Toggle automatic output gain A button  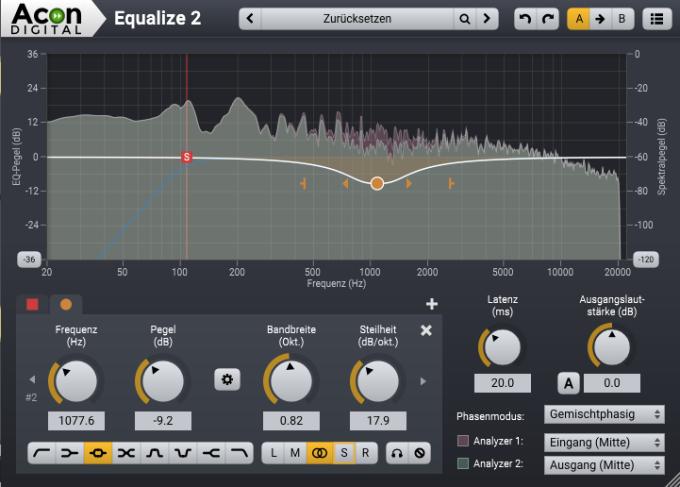tap(568, 383)
